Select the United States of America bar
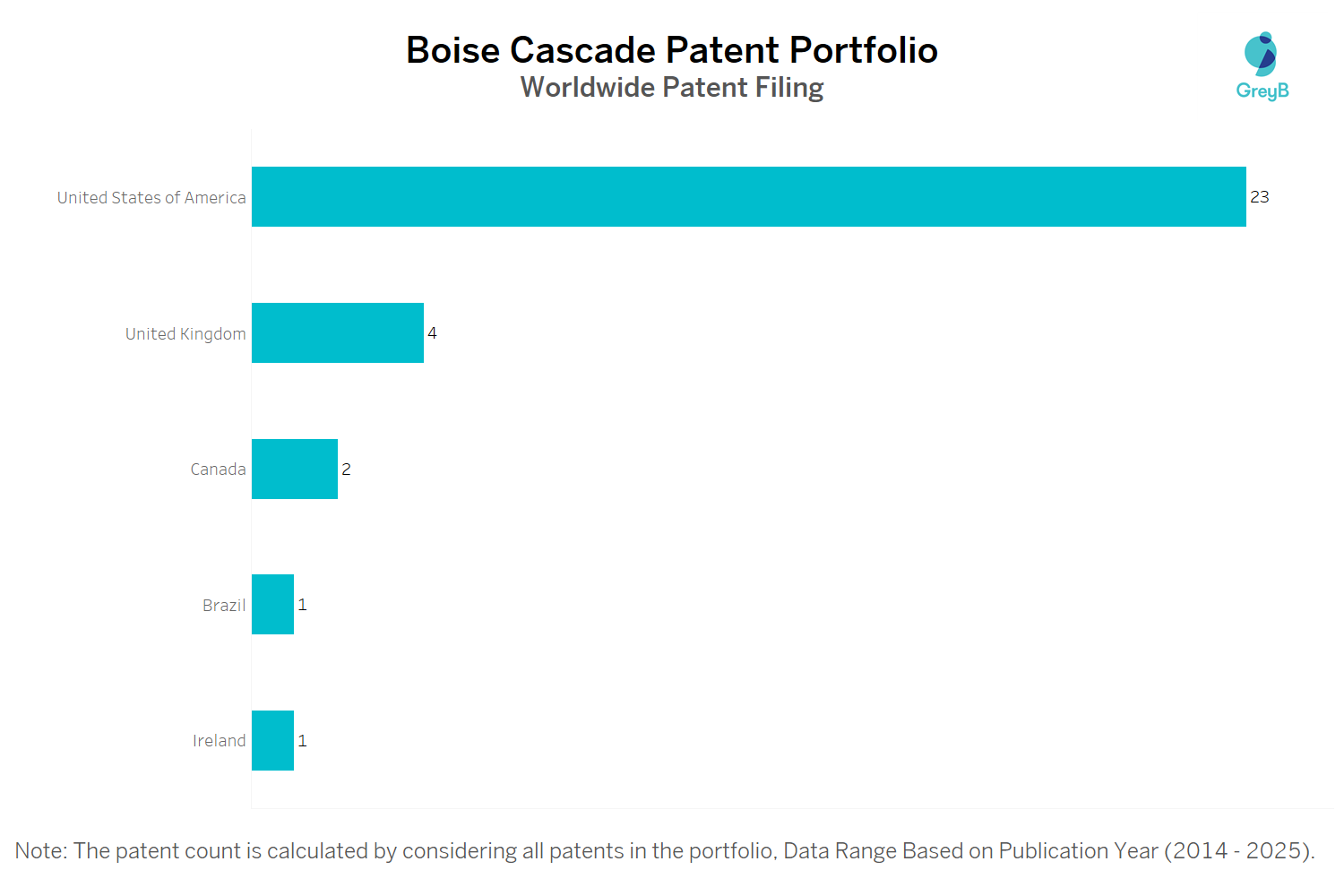Viewport: 1344px width, 896px height. click(748, 197)
